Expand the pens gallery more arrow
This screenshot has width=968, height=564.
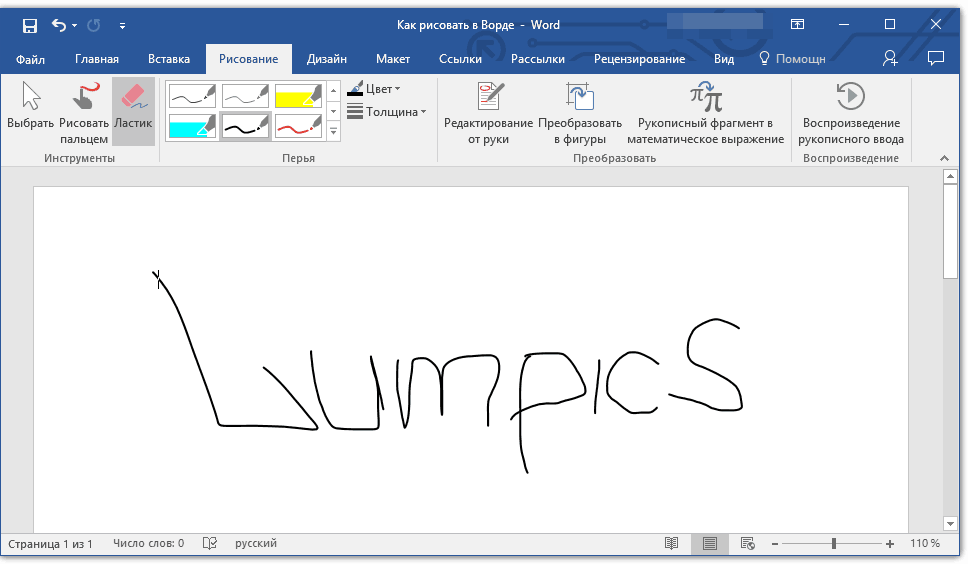(334, 132)
